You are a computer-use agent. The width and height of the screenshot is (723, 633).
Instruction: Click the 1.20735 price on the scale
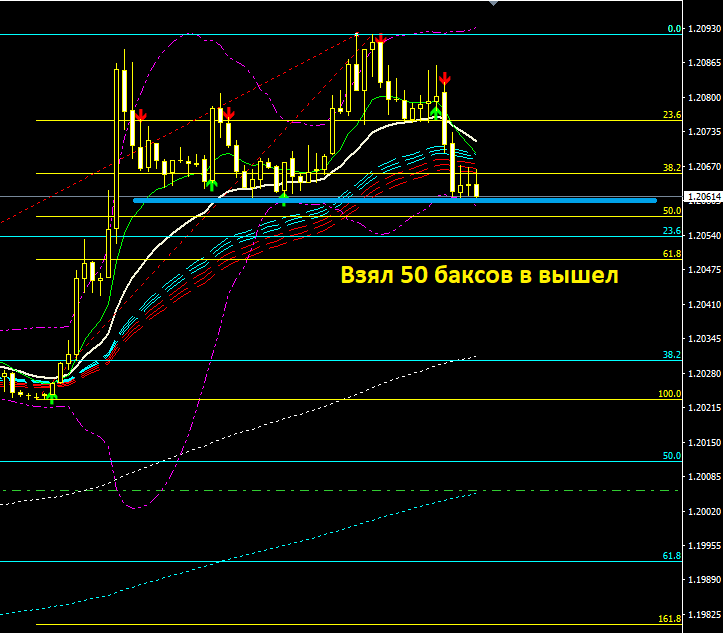(704, 132)
